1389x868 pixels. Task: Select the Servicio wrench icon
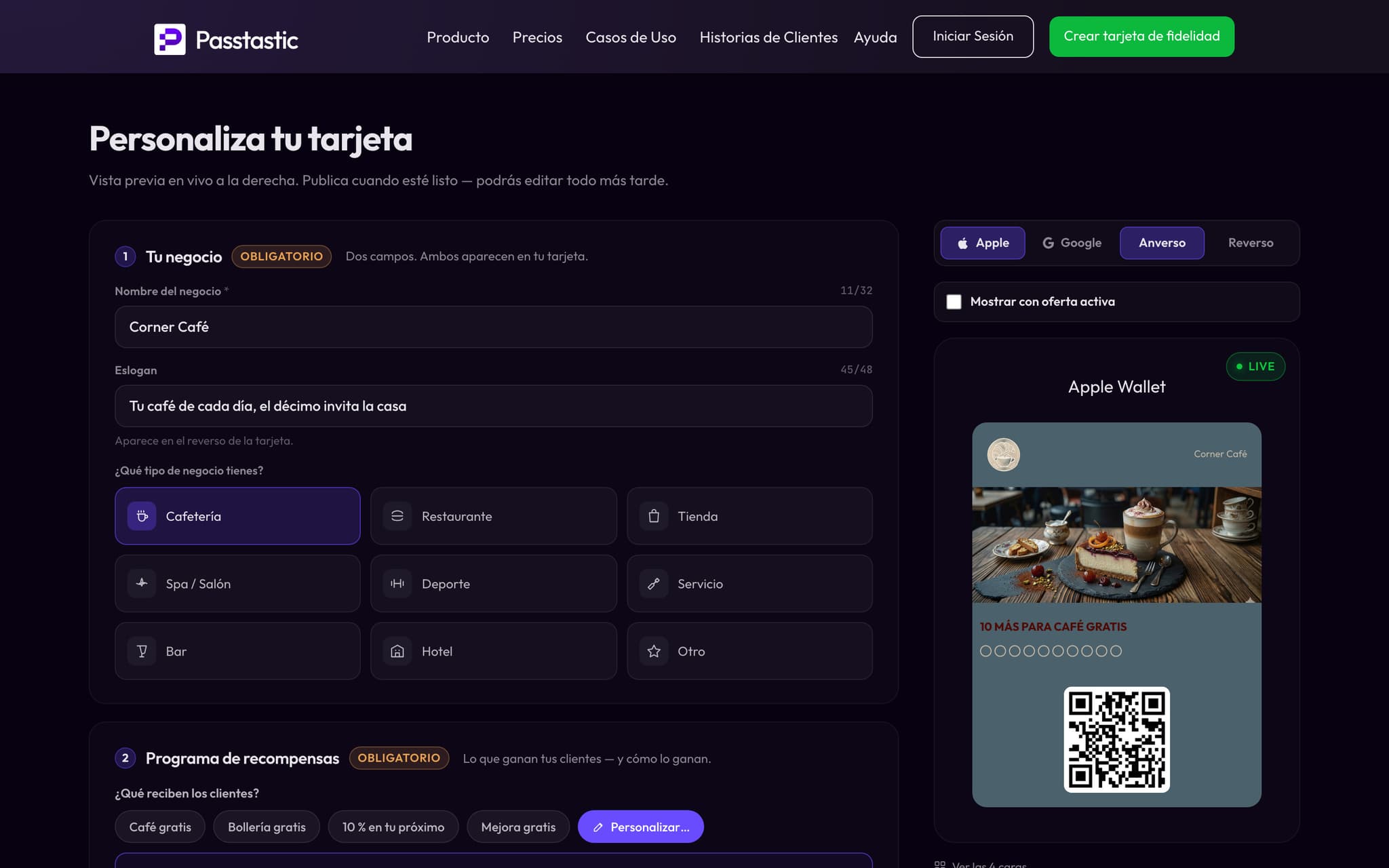click(654, 583)
